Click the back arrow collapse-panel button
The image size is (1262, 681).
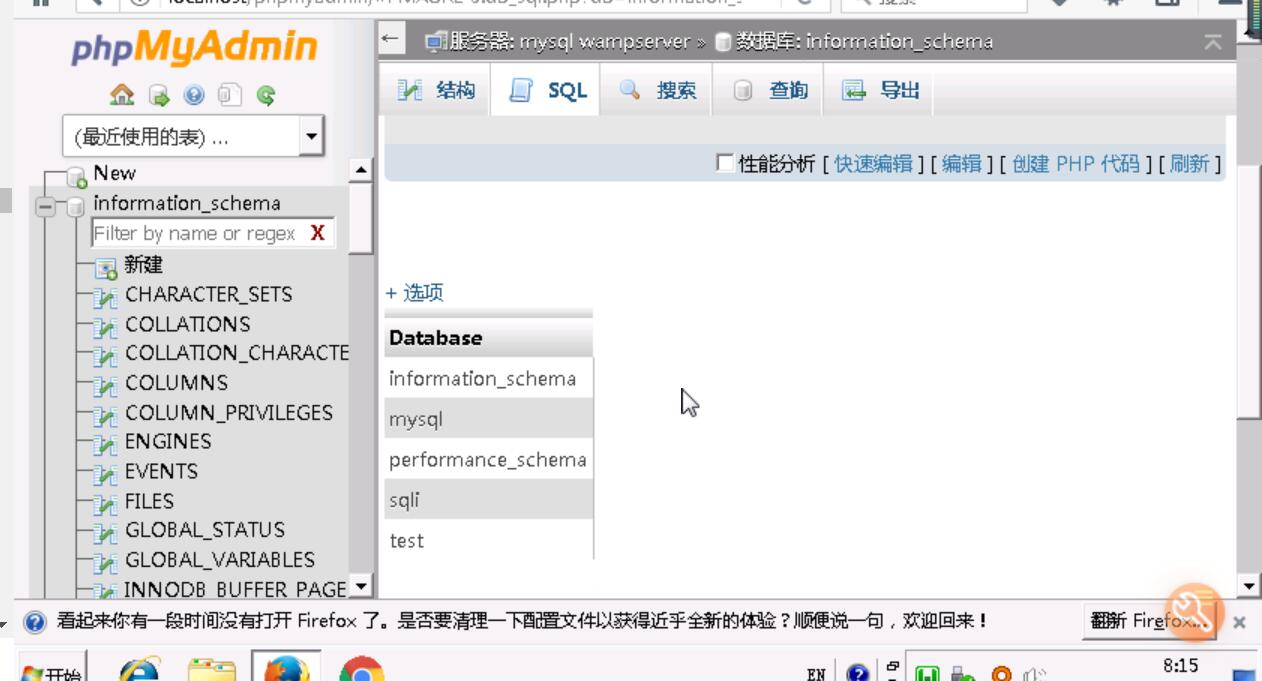391,40
